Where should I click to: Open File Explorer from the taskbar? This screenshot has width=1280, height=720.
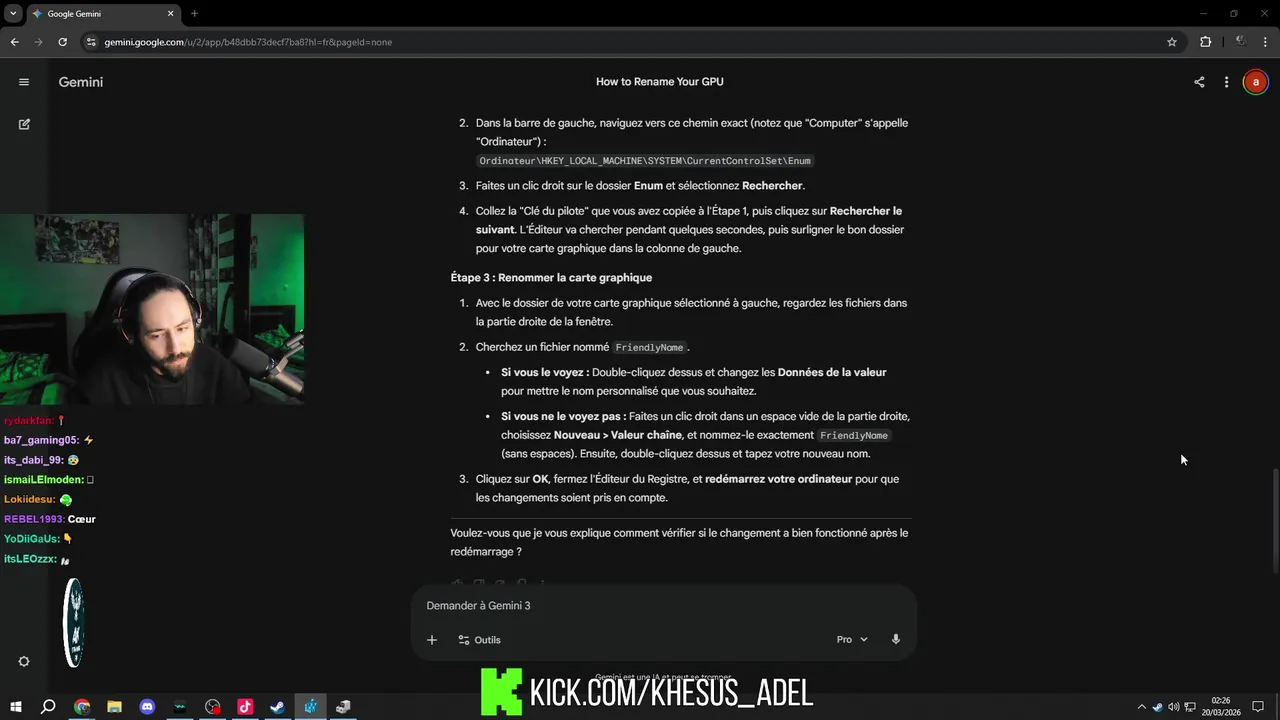[x=114, y=707]
